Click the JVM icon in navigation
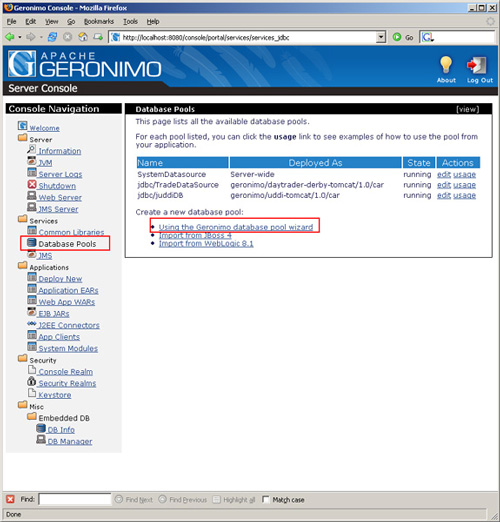The image size is (500, 522). pyautogui.click(x=32, y=161)
